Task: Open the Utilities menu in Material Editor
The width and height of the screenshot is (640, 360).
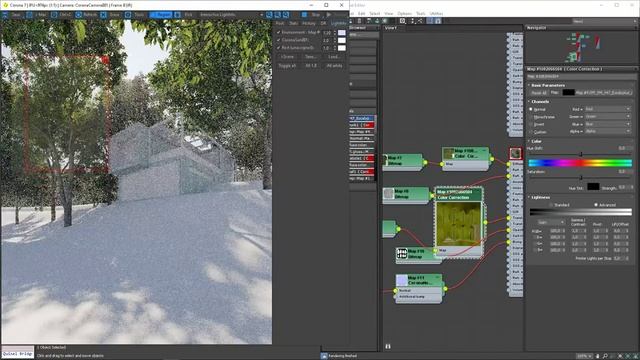Action: tap(436, 13)
